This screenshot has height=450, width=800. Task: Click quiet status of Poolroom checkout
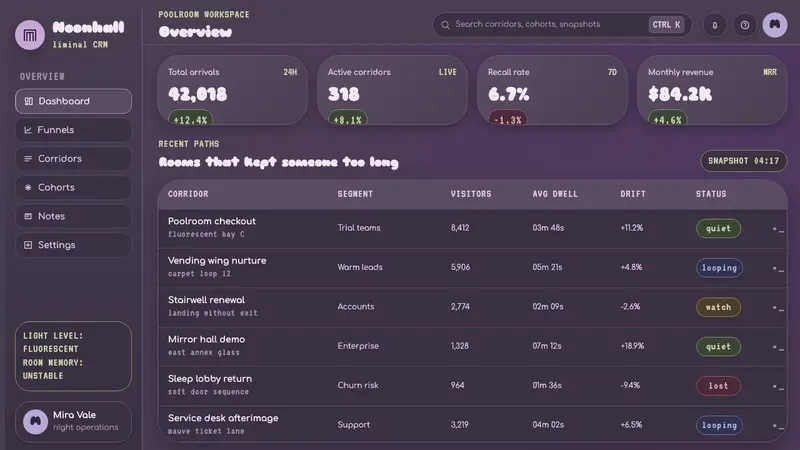pyautogui.click(x=718, y=229)
